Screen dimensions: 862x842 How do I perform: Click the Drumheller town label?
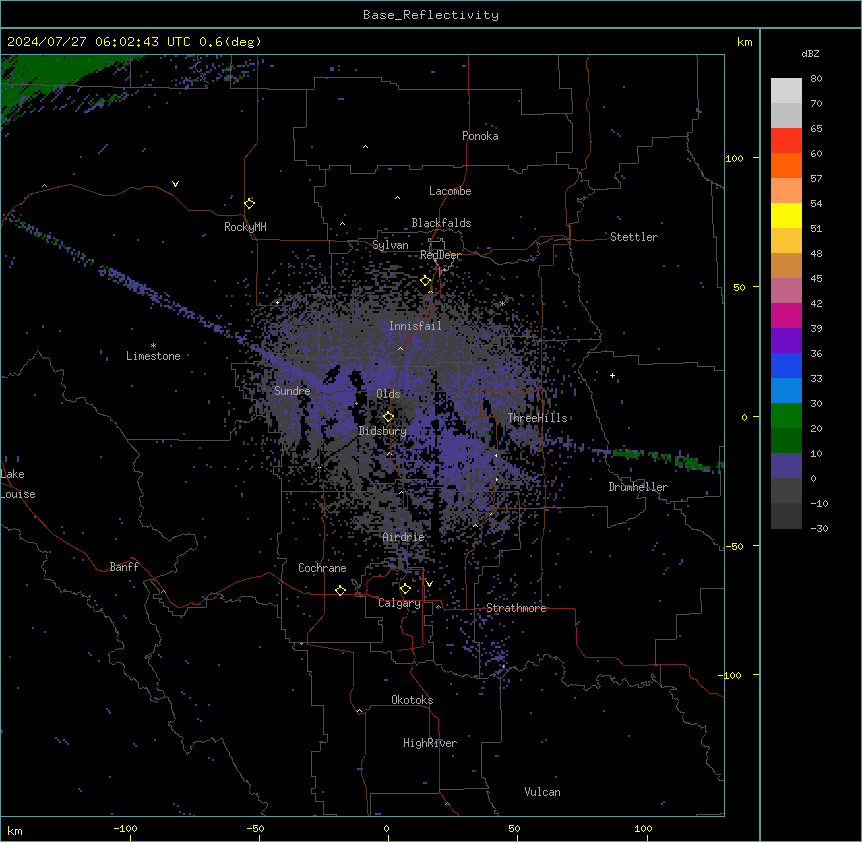click(x=638, y=487)
